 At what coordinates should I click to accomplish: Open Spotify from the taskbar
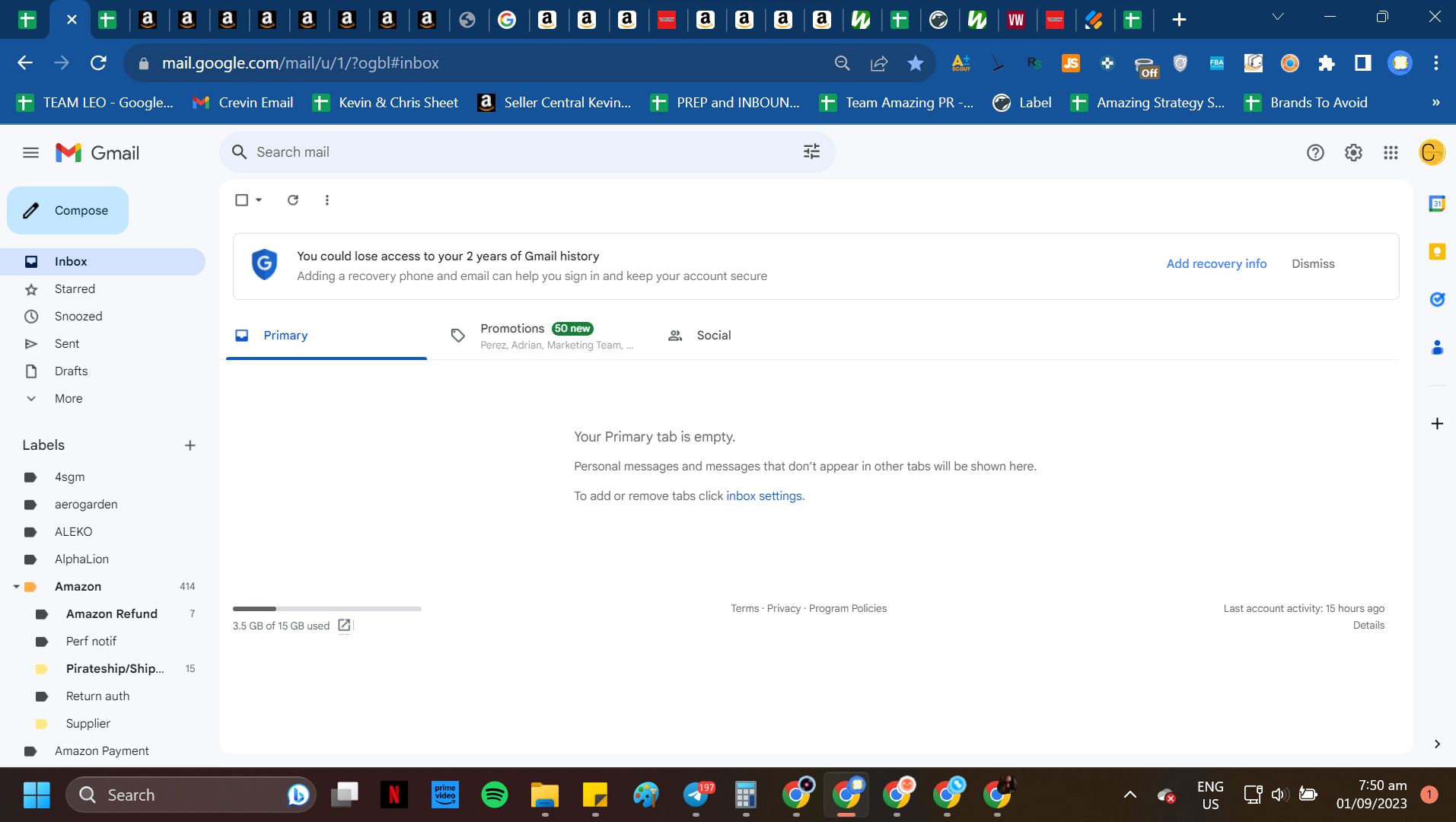495,795
